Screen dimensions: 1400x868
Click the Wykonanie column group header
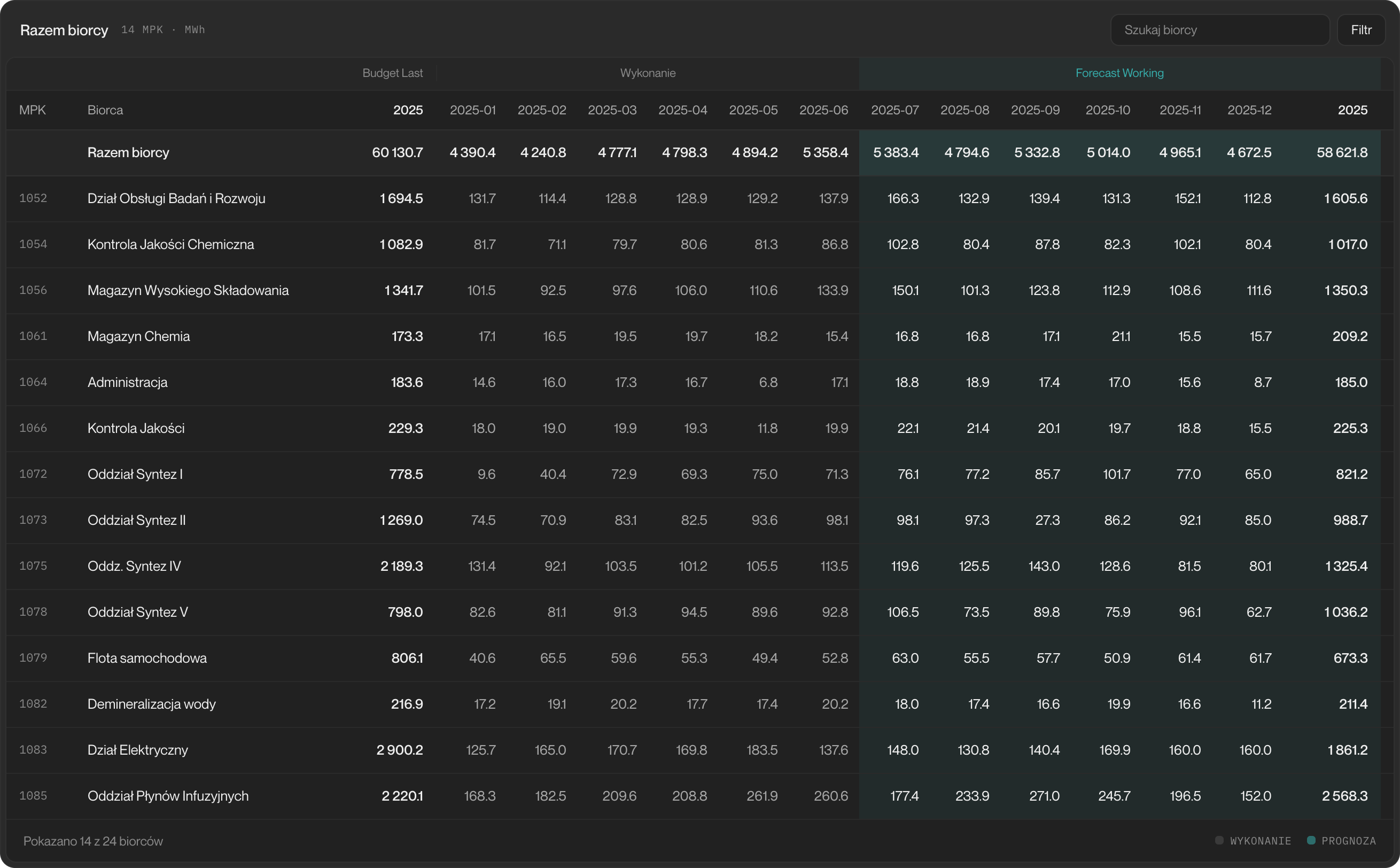(x=648, y=73)
